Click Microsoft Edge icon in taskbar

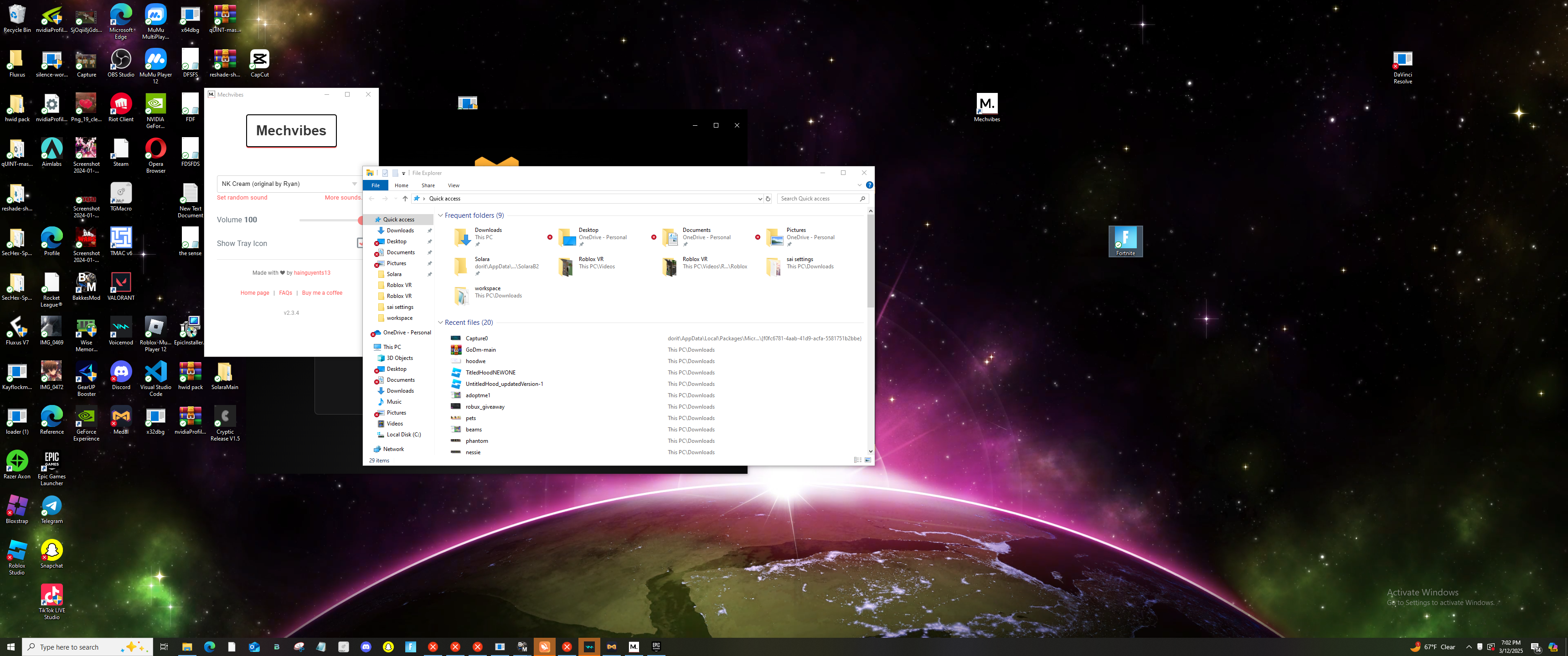tap(209, 647)
